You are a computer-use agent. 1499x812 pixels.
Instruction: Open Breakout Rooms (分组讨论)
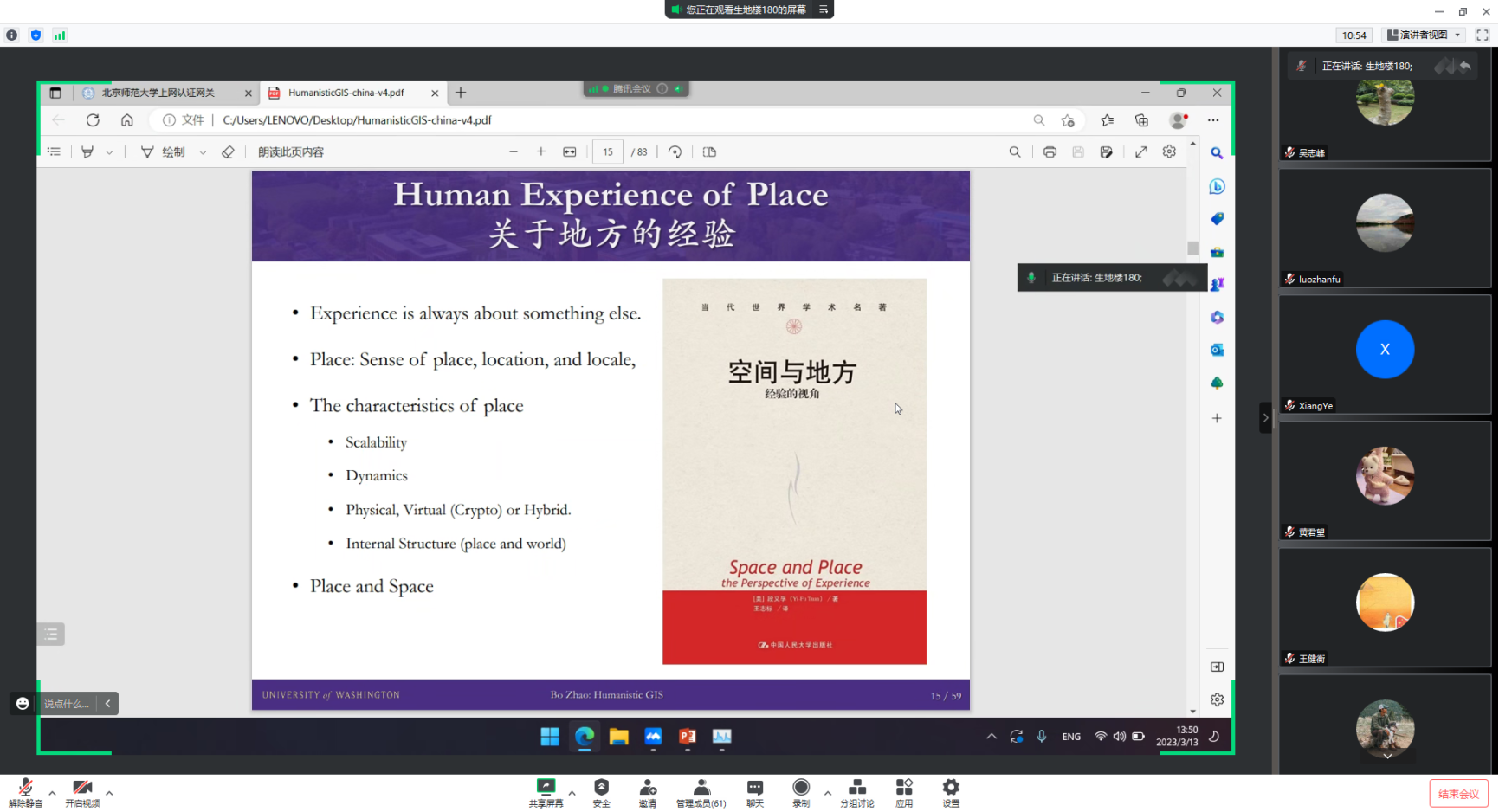pos(856,788)
